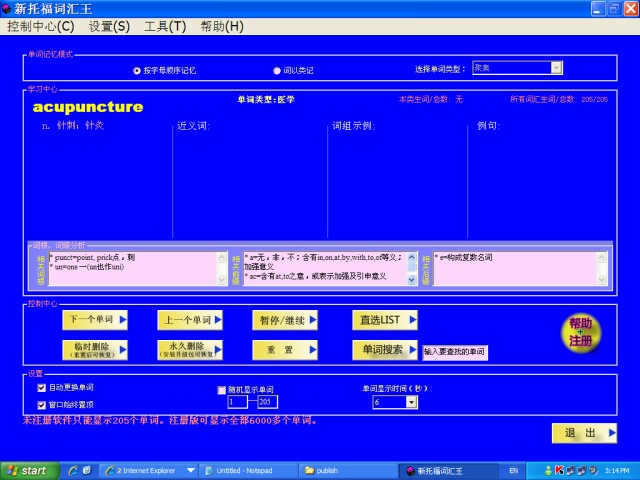Screen dimensions: 640x480
Task: Click 重置 button
Action: click(x=285, y=350)
